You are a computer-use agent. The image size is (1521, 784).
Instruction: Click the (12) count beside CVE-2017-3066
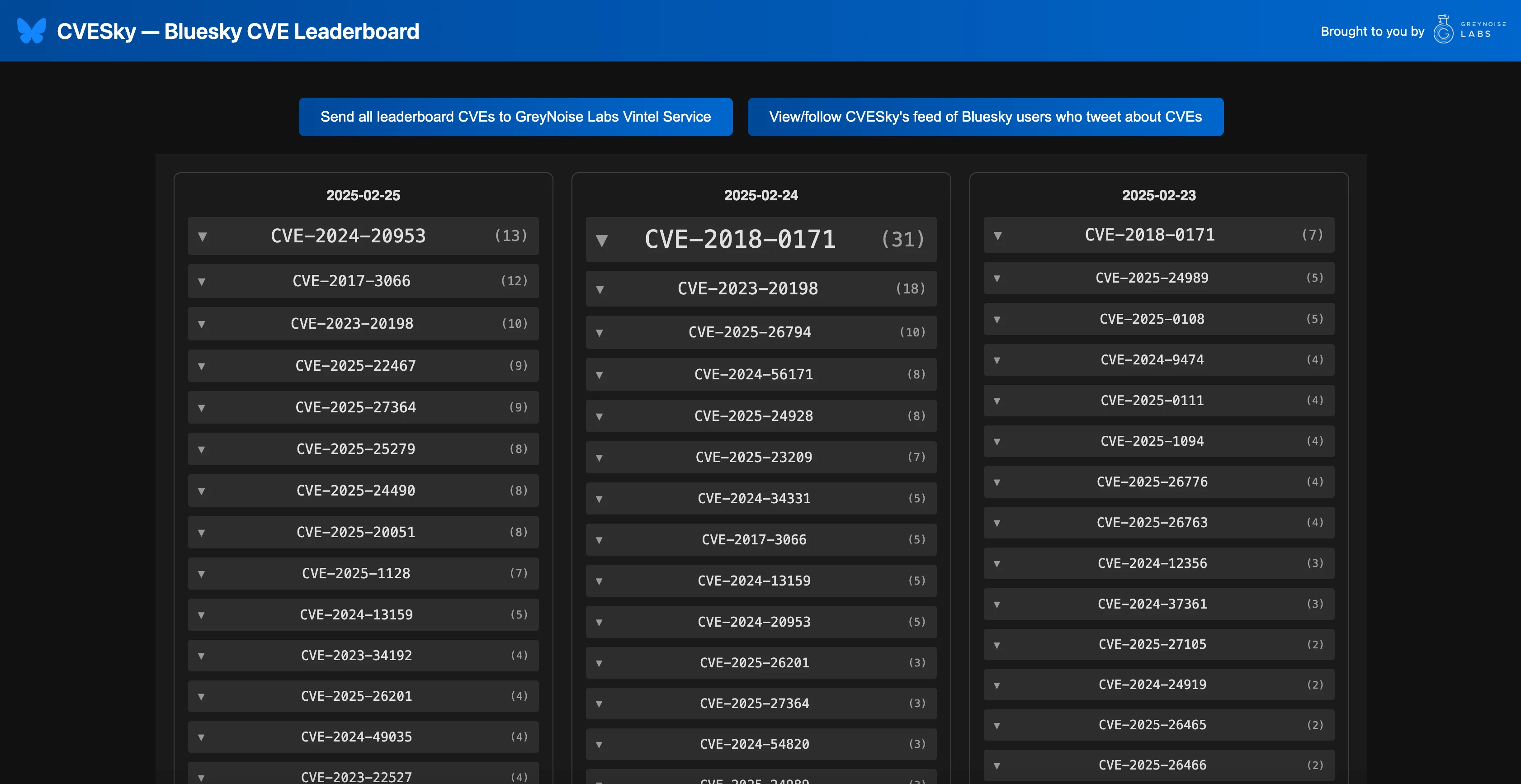tap(514, 281)
